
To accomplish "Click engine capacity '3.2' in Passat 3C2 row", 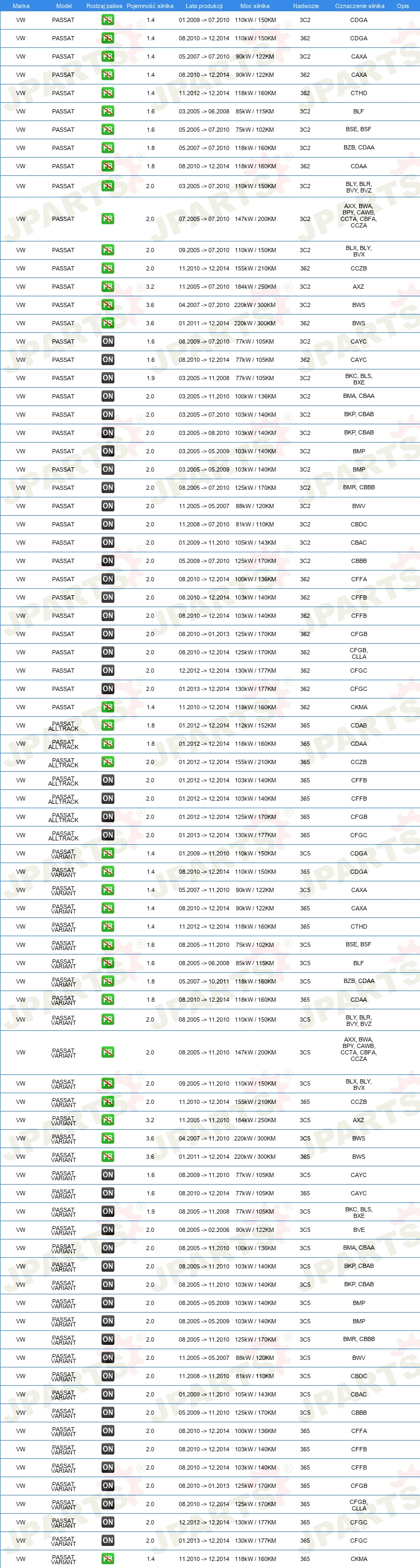I will (150, 287).
